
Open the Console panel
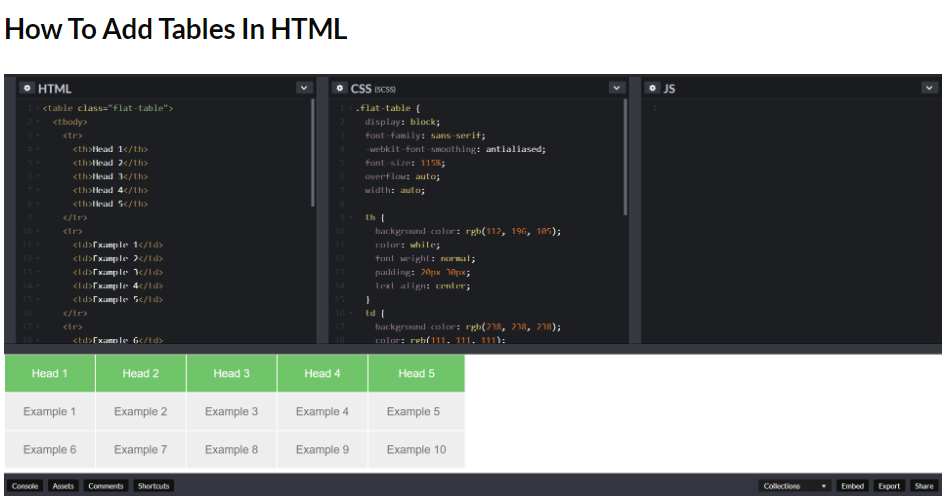point(25,486)
